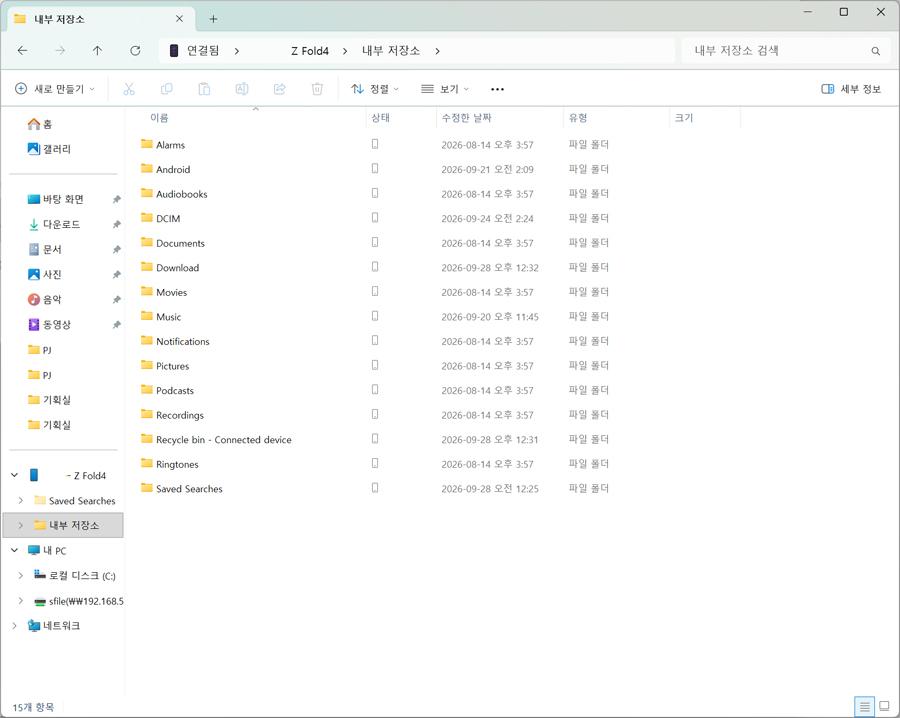Expand the sfile network drive node

click(21, 601)
